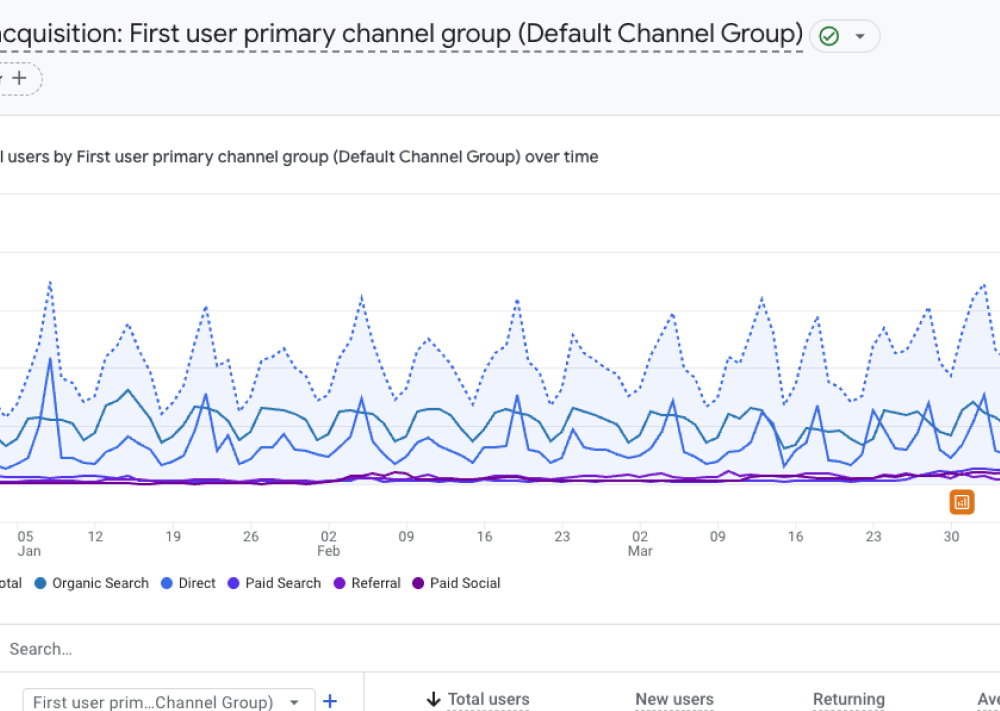Sort by the New users column
Screen dimensions: 1000x711
click(x=674, y=699)
